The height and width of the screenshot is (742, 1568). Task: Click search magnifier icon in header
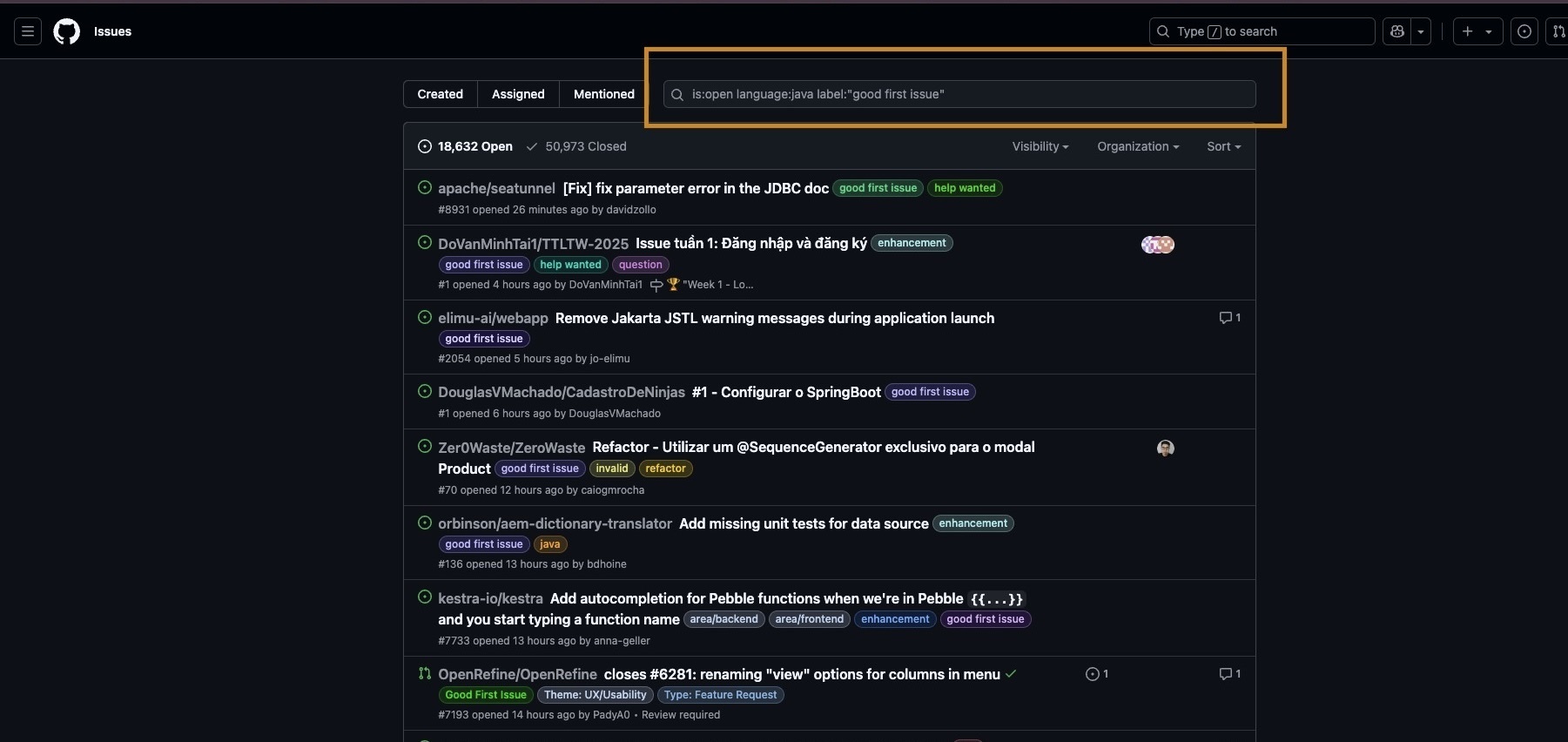[1163, 31]
